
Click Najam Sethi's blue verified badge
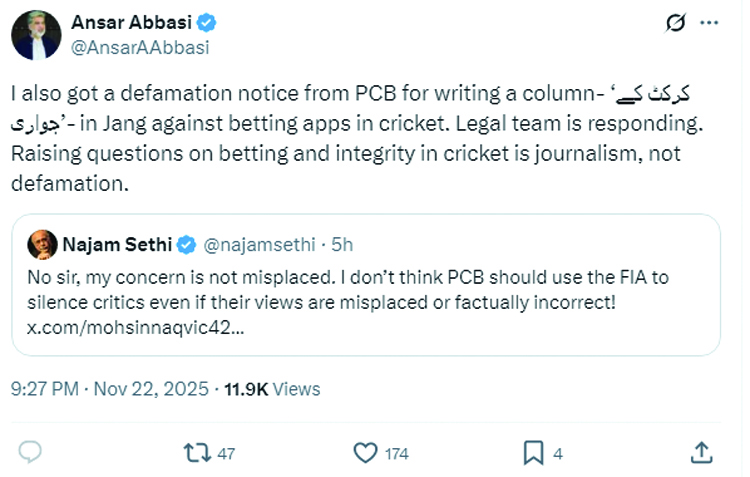tap(186, 244)
